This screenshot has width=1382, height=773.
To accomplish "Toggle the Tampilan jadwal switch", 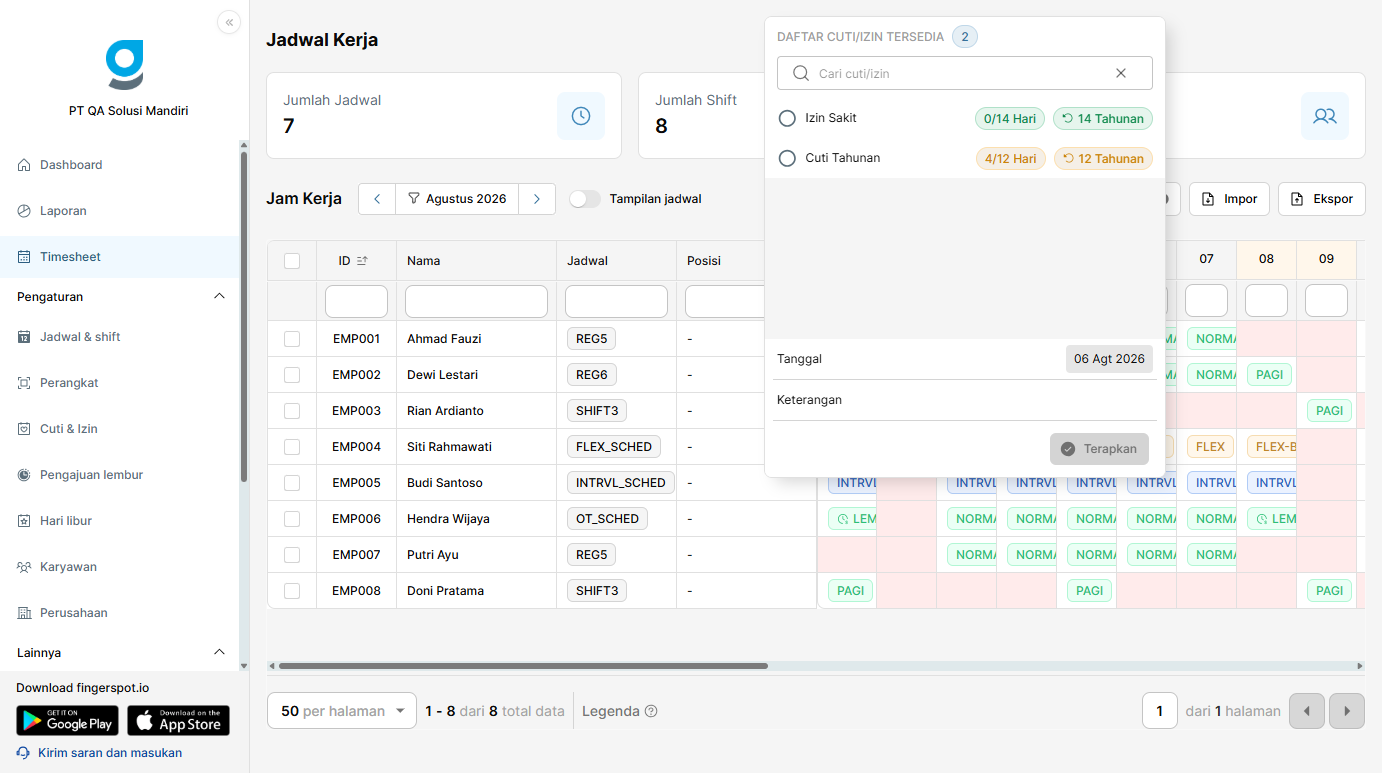I will 585,199.
